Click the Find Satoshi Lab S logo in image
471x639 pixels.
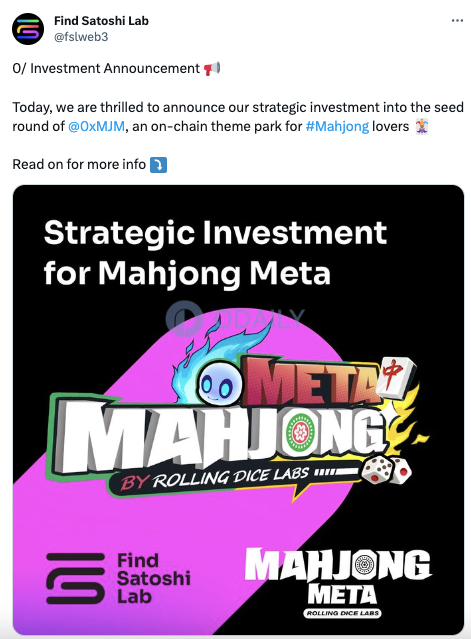click(75, 578)
